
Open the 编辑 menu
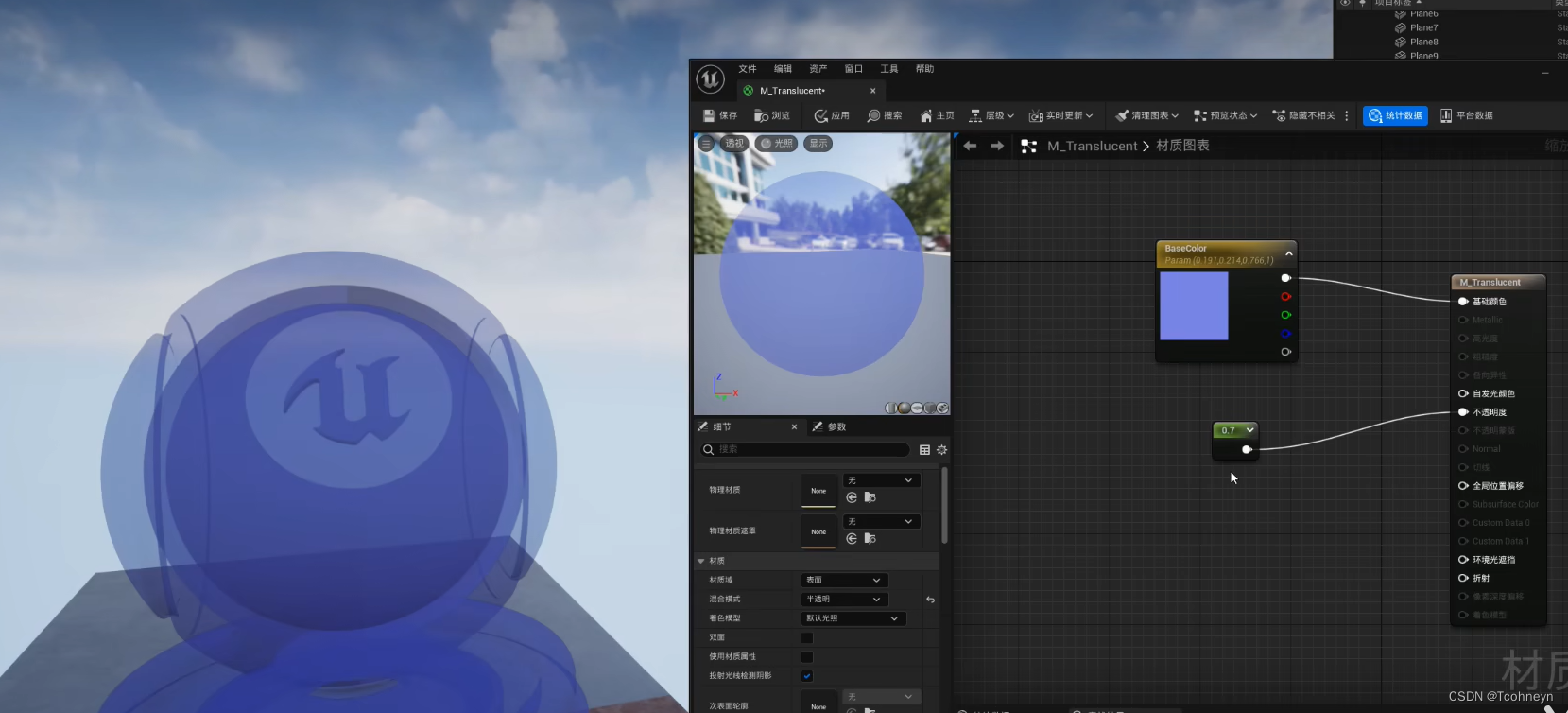[x=784, y=69]
